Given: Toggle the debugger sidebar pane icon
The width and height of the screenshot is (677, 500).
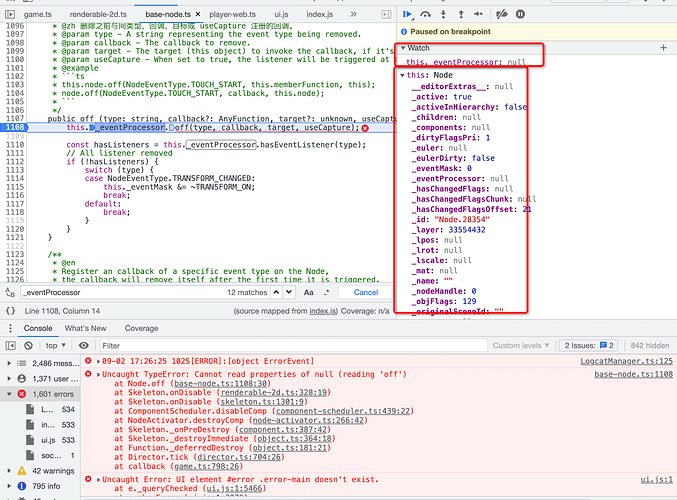Looking at the screenshot, I should click(x=386, y=14).
